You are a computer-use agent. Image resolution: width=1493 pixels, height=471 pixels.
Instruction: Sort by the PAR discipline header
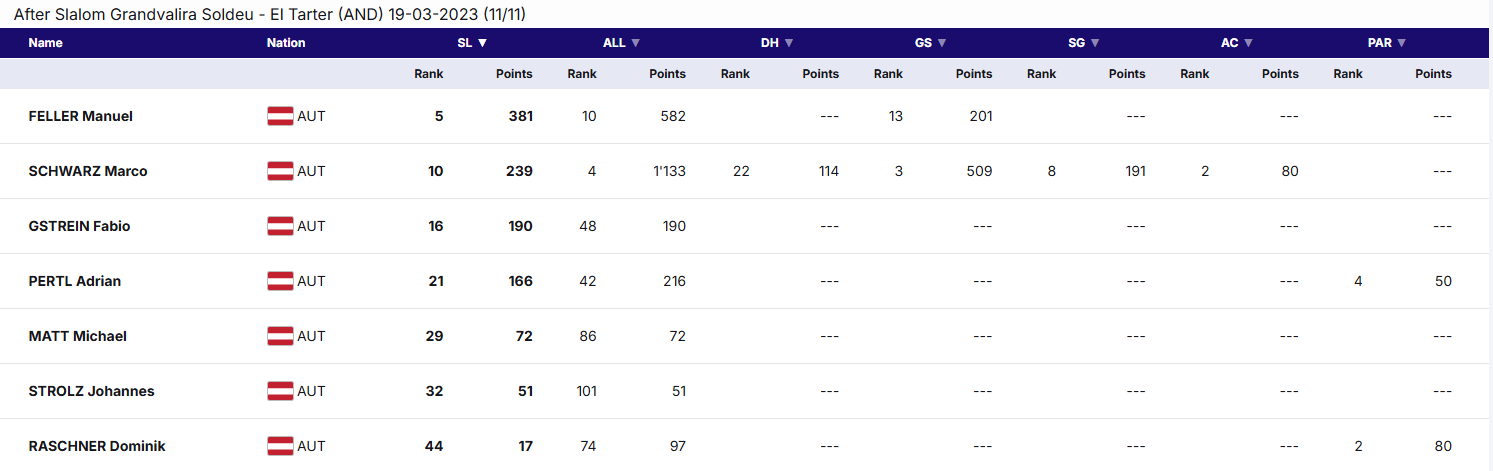1387,43
